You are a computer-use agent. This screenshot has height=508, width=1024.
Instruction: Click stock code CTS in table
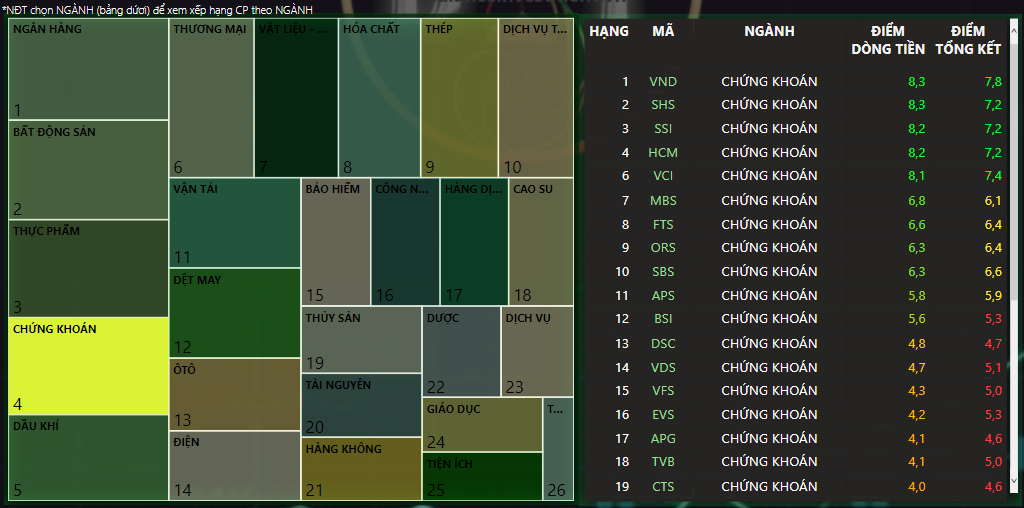pos(663,486)
